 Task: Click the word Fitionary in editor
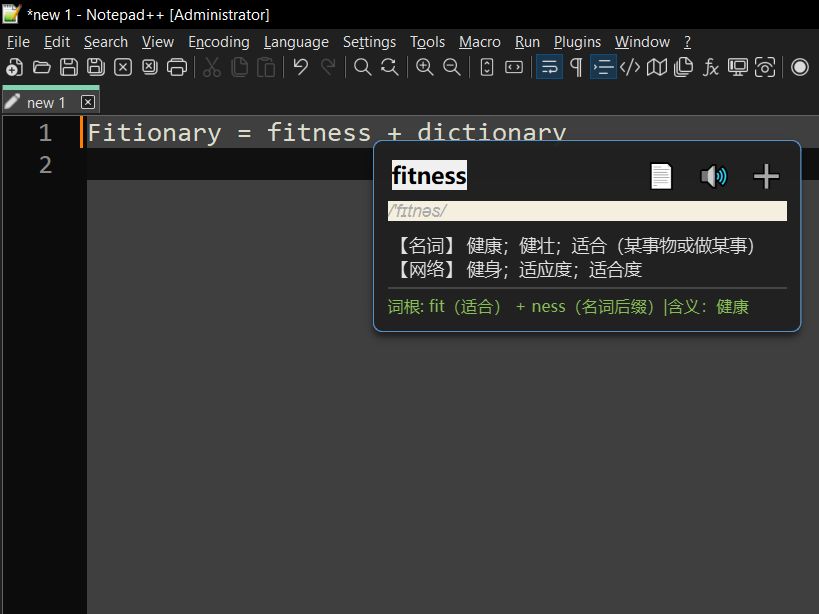pos(155,133)
